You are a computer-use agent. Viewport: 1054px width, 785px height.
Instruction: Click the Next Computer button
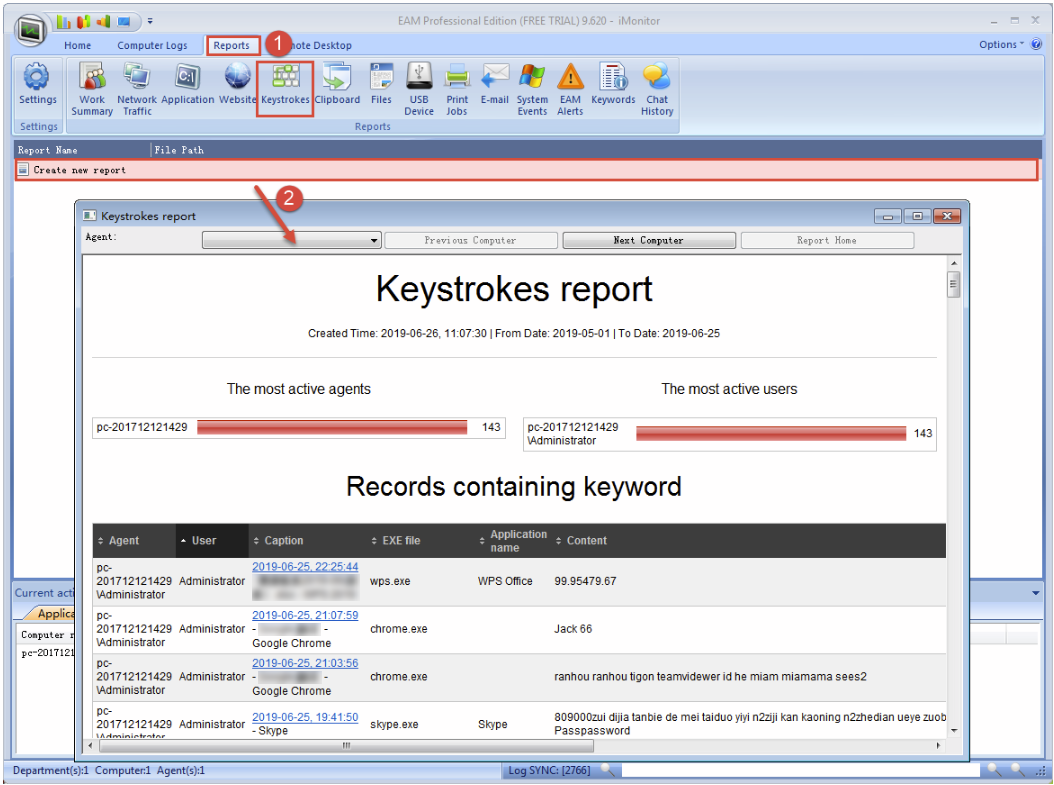click(648, 241)
